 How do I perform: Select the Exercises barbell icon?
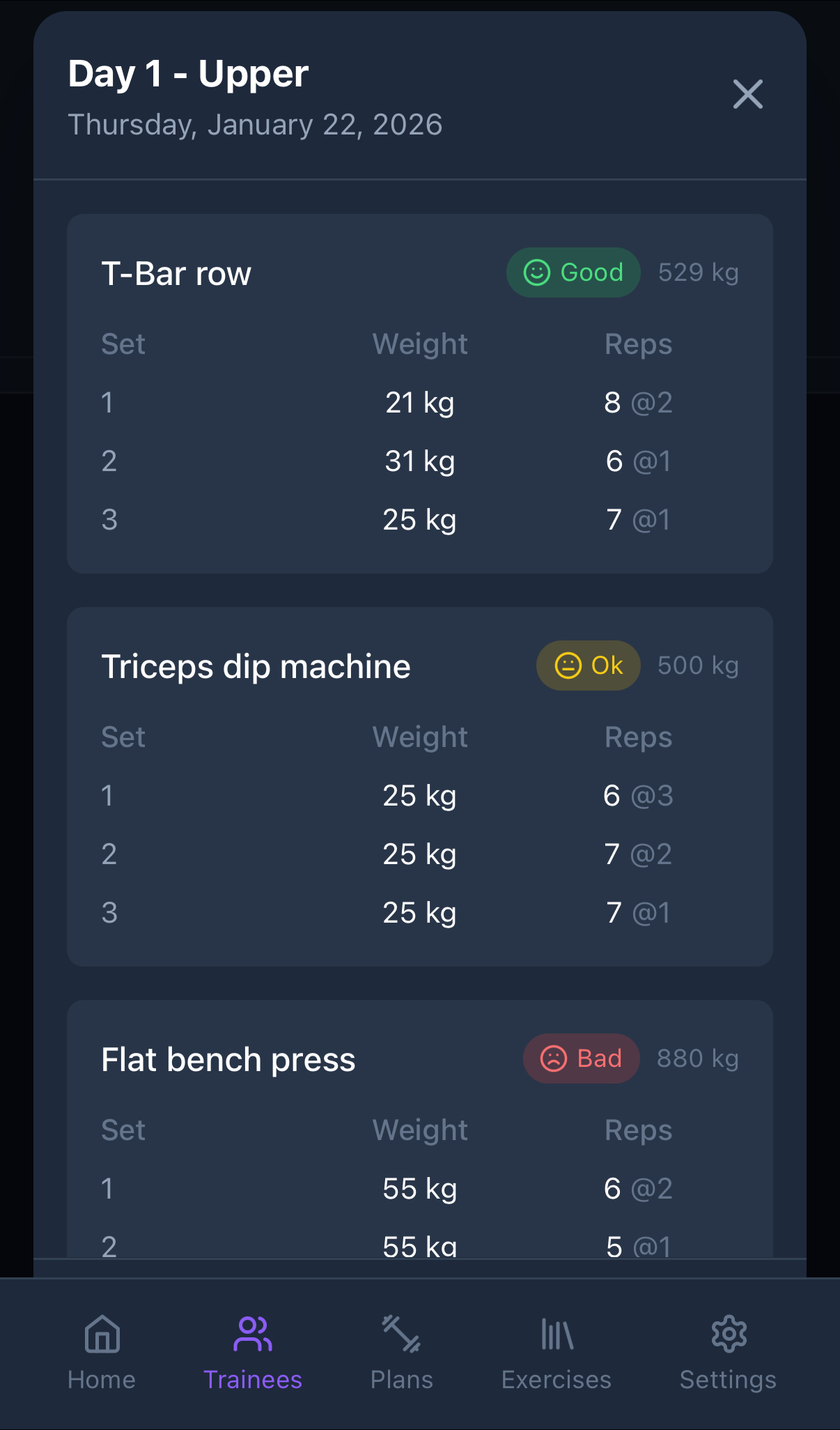(555, 1335)
